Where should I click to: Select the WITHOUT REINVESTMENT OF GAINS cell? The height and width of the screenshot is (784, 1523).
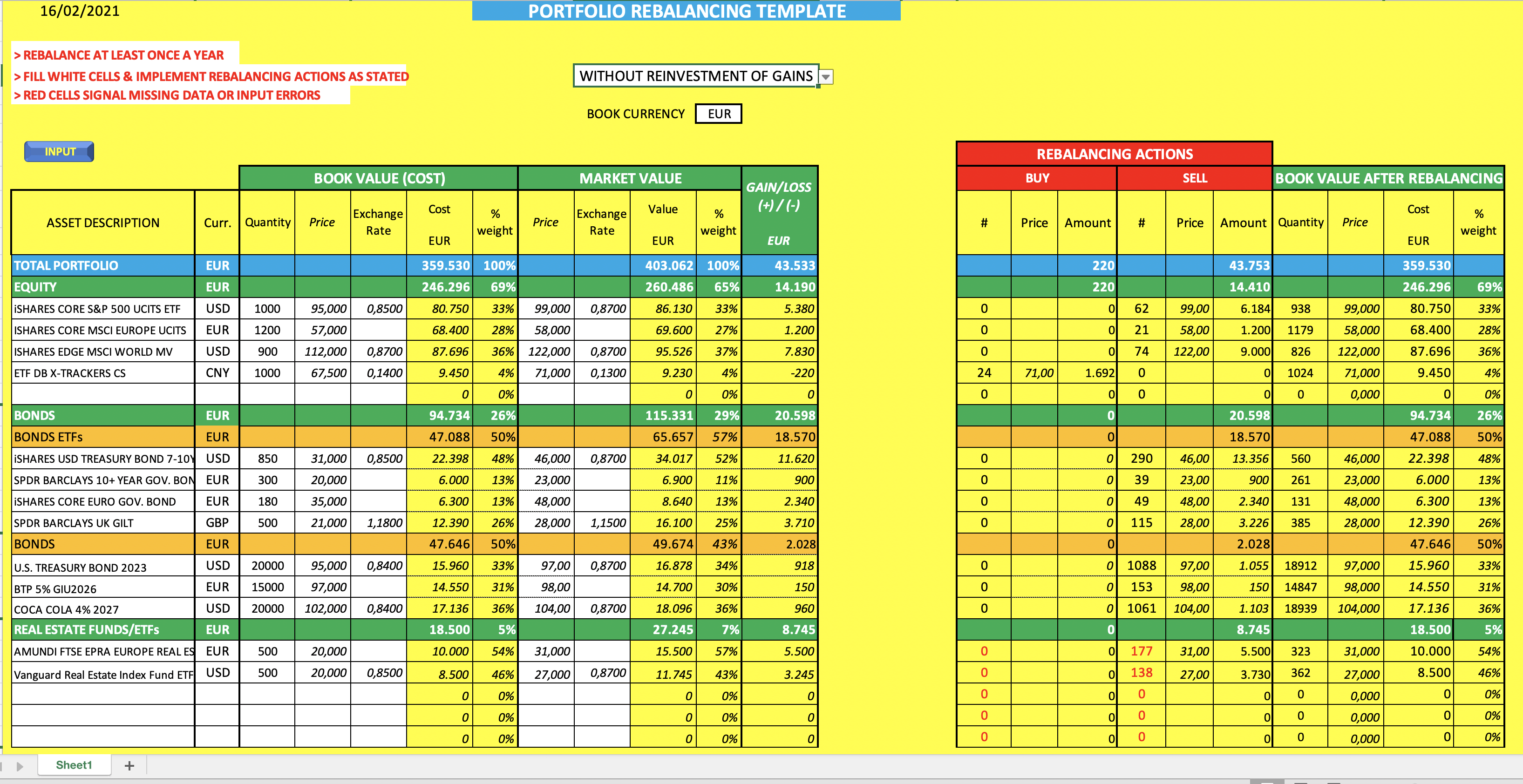696,76
